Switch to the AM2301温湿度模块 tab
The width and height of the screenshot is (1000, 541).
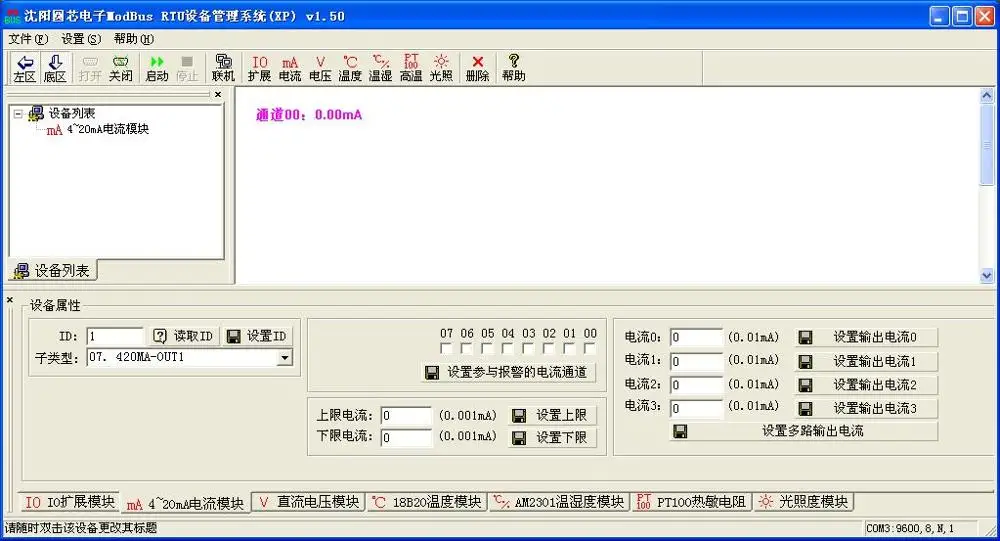[559, 502]
